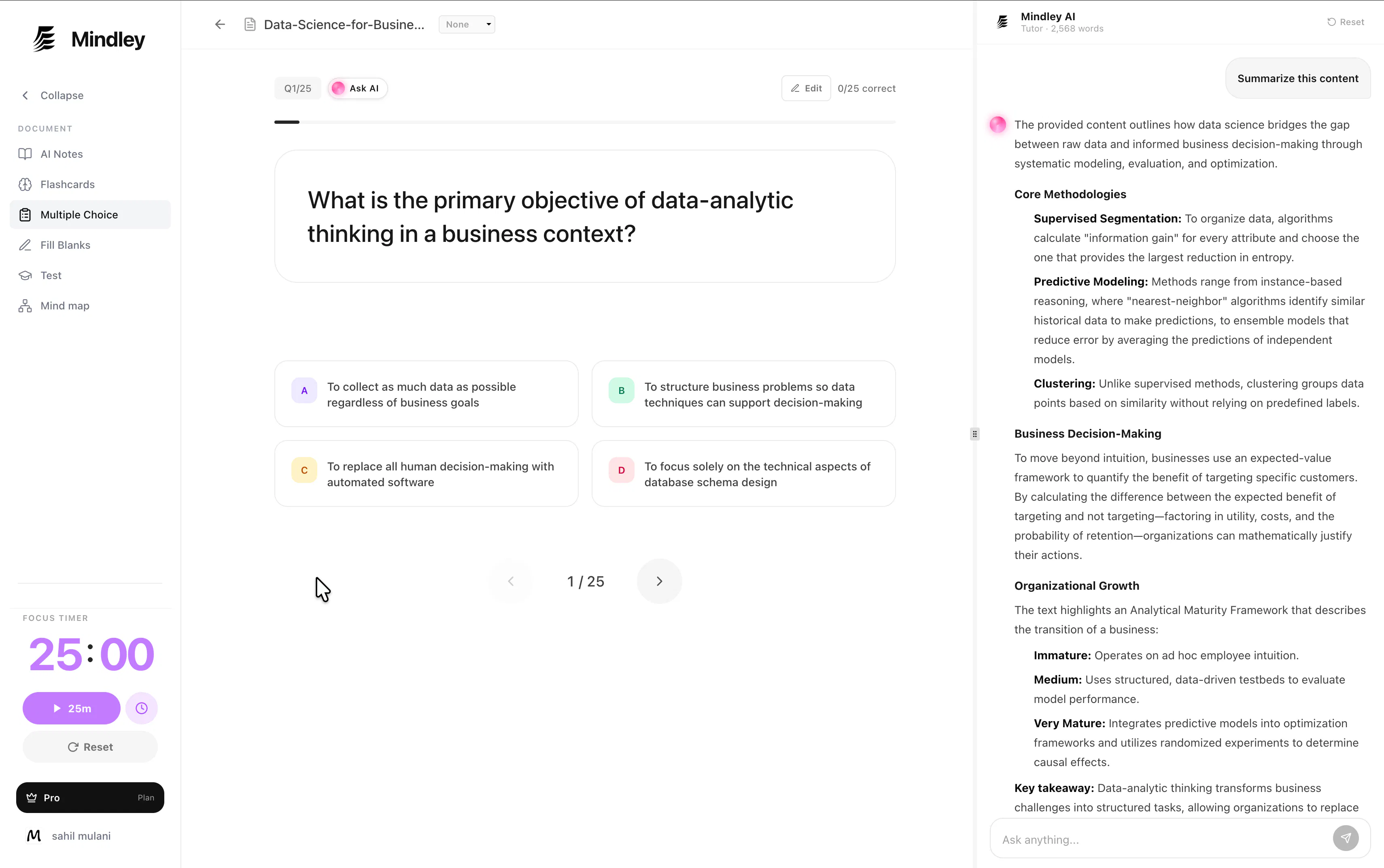This screenshot has height=868, width=1384.
Task: Ask AI about this question
Action: tap(357, 89)
